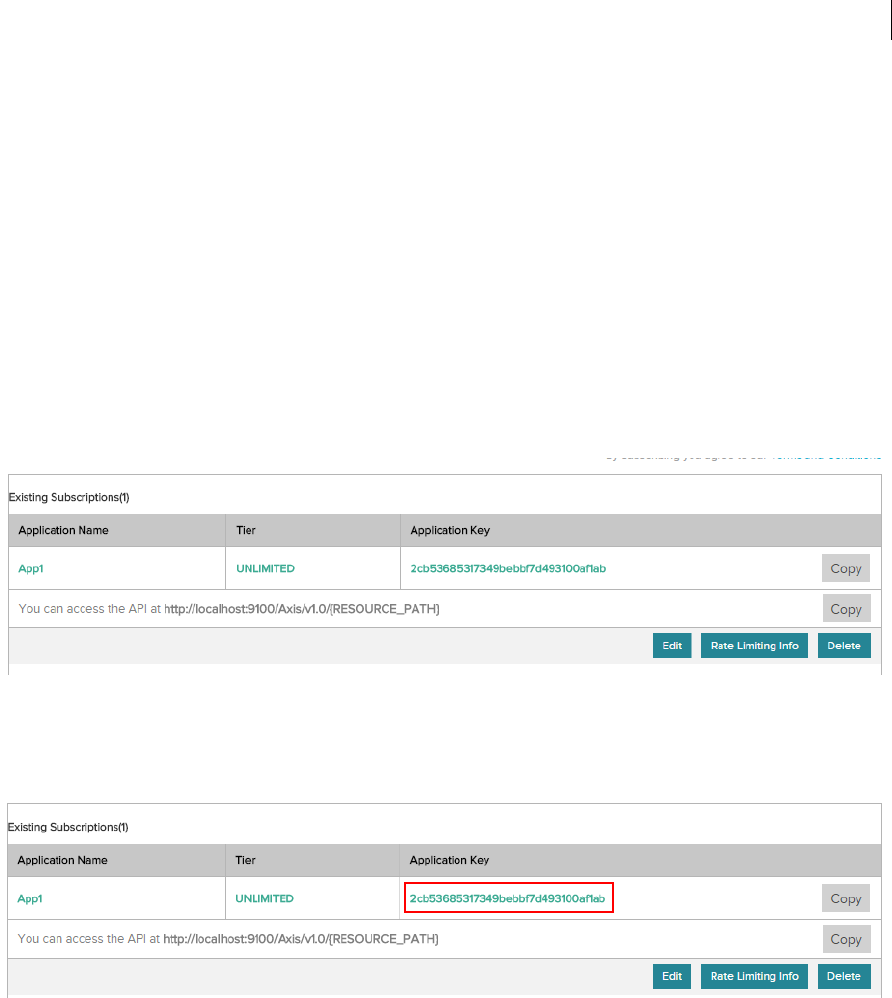The width and height of the screenshot is (892, 998).
Task: Click the highlighted application key in lower table
Action: coord(507,898)
